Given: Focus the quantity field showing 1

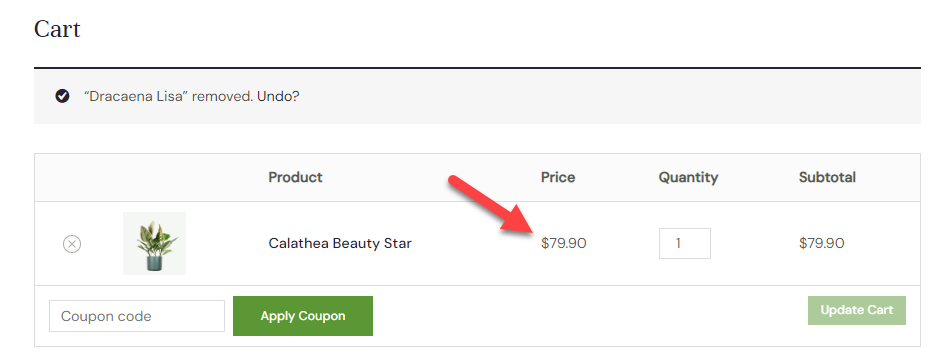Looking at the screenshot, I should 685,243.
